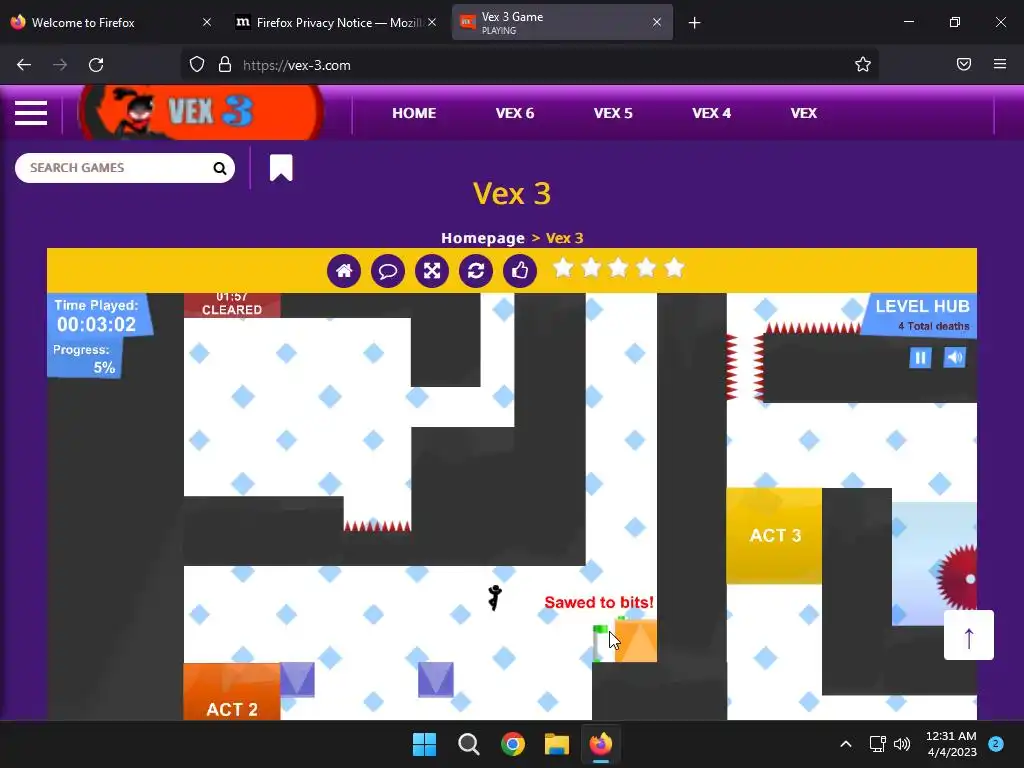
Task: Enter fullscreen with the expand icon
Action: 432,270
